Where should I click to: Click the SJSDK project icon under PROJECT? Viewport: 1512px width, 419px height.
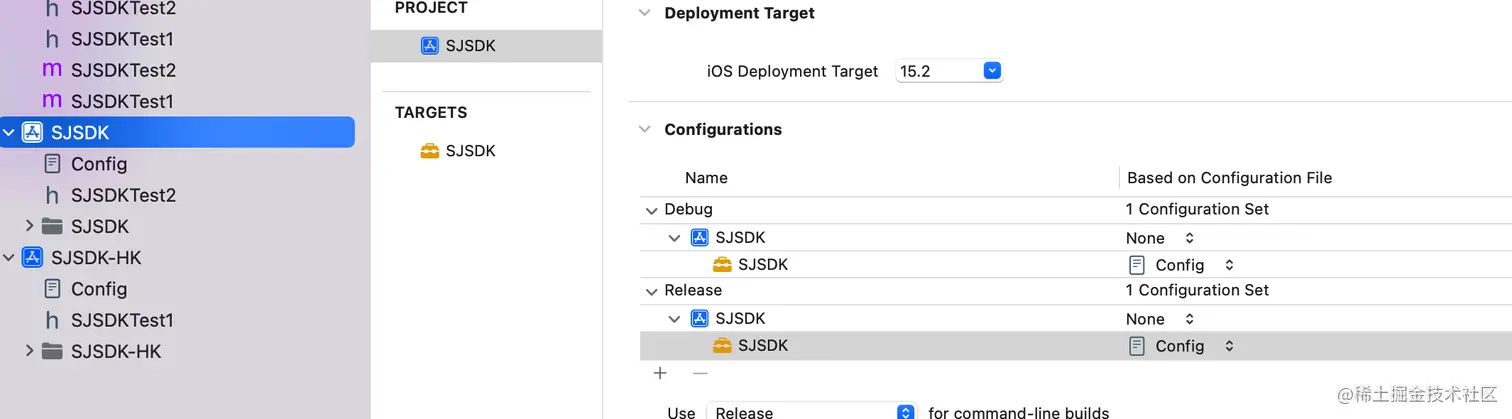point(430,46)
